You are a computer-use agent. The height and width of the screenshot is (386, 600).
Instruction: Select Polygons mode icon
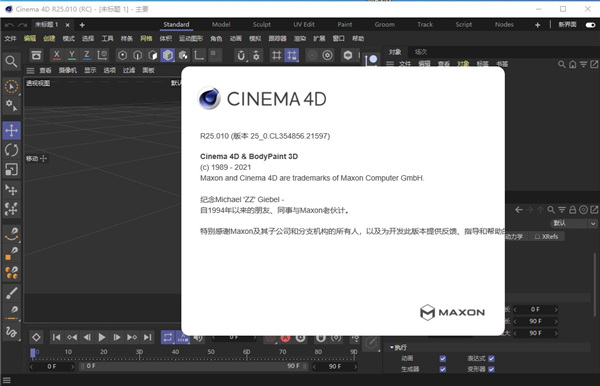click(153, 55)
